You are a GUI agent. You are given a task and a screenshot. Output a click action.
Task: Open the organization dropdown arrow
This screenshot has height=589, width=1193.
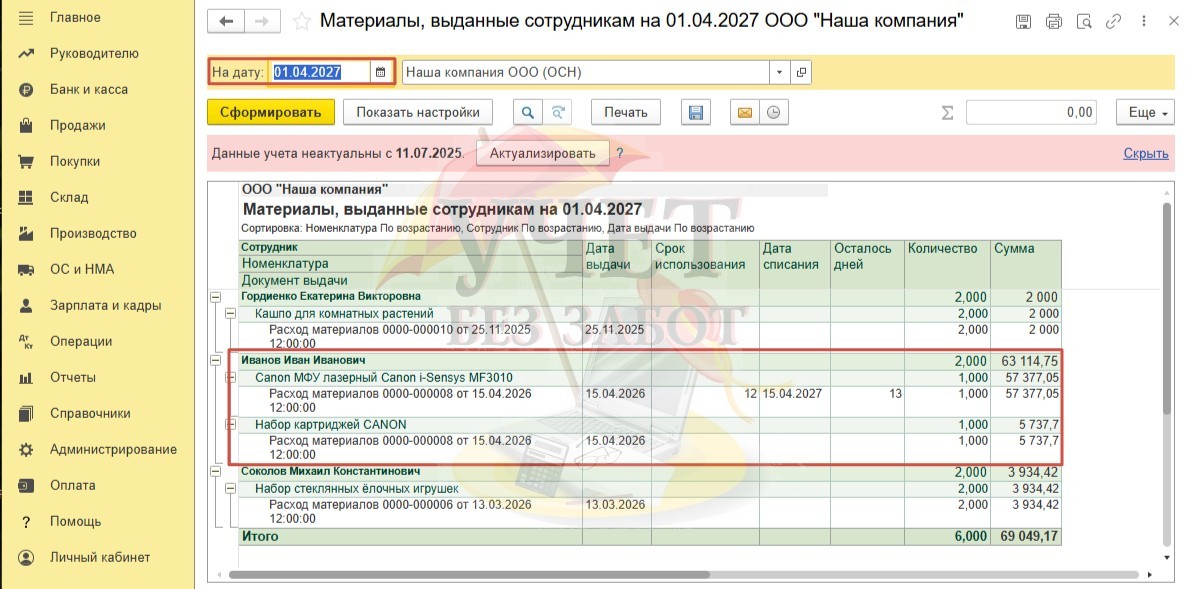779,72
